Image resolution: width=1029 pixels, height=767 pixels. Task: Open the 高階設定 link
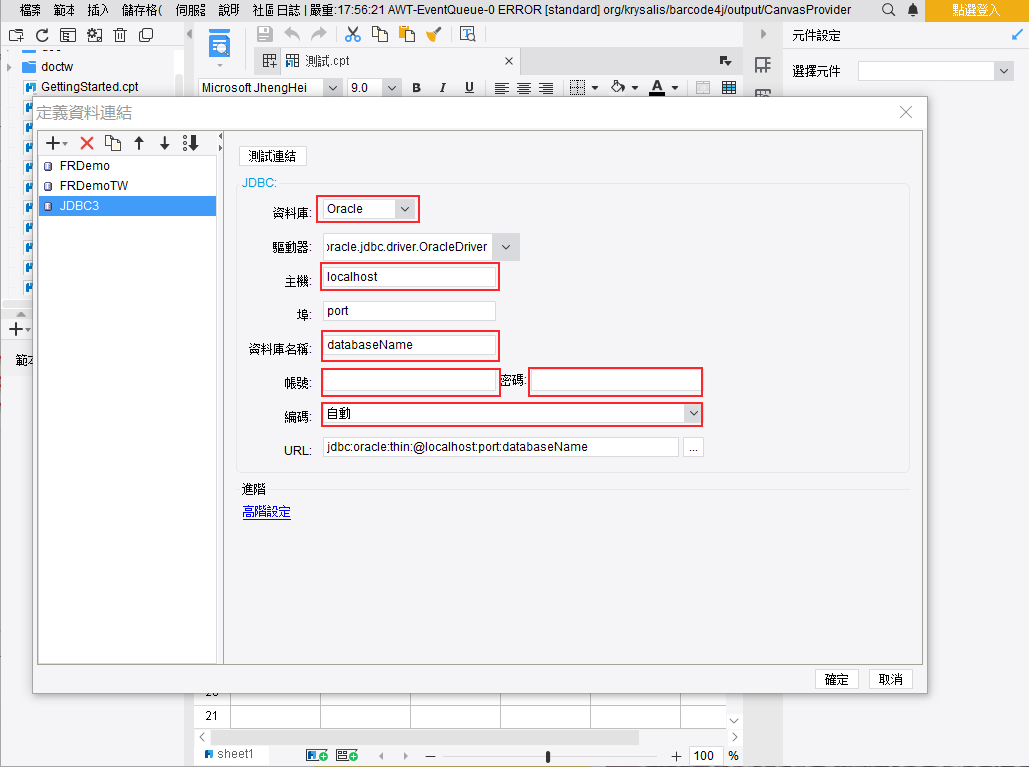(x=266, y=511)
